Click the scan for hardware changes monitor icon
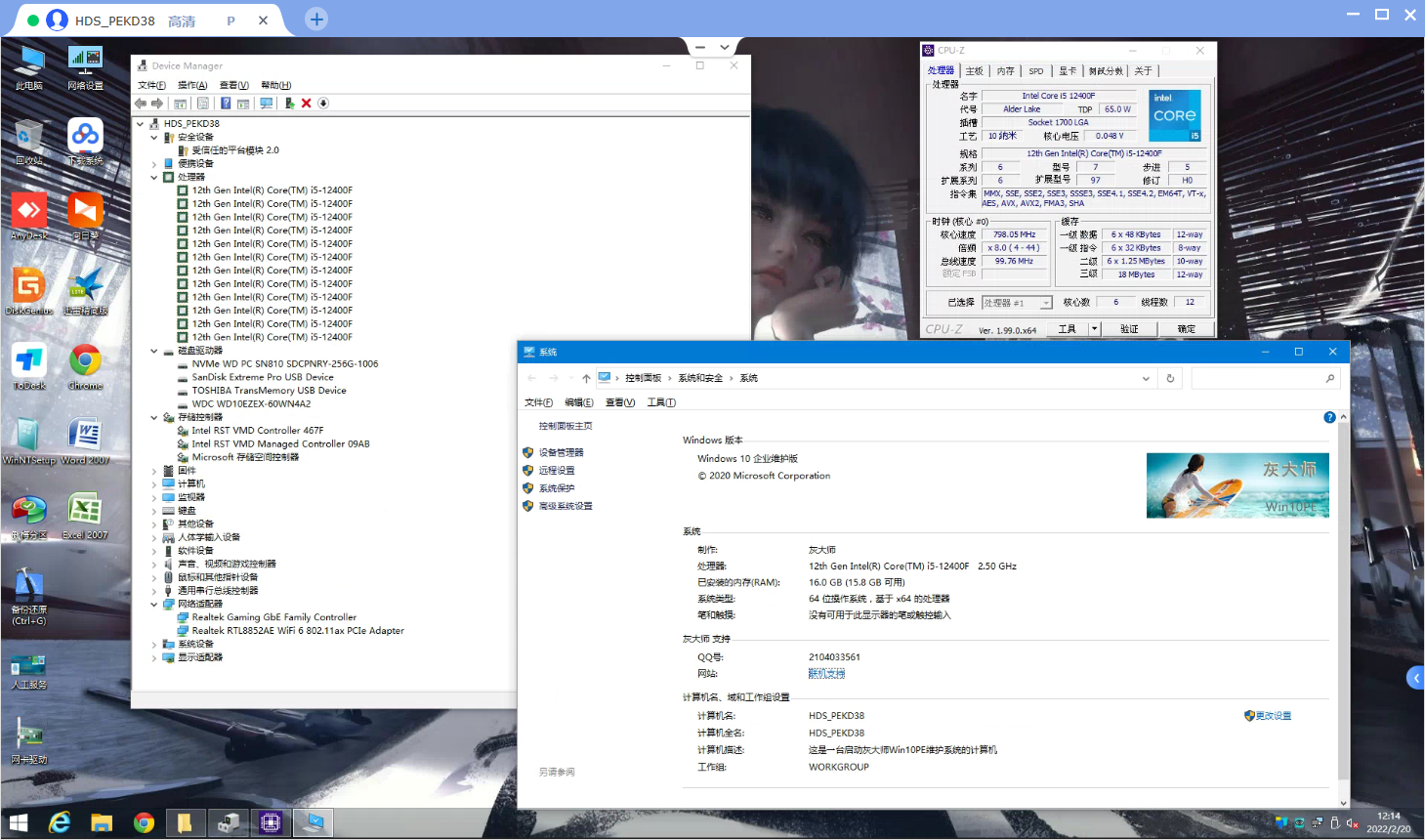This screenshot has height=840, width=1425. pos(267,104)
